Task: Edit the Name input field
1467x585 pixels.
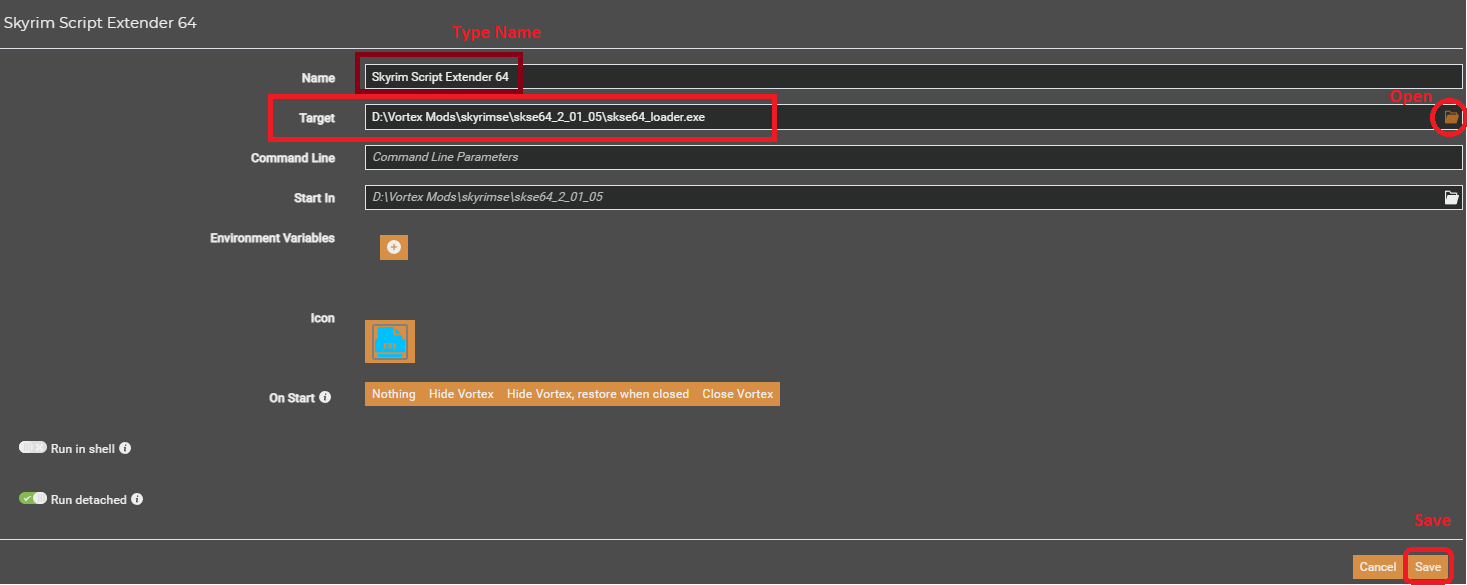Action: (913, 77)
